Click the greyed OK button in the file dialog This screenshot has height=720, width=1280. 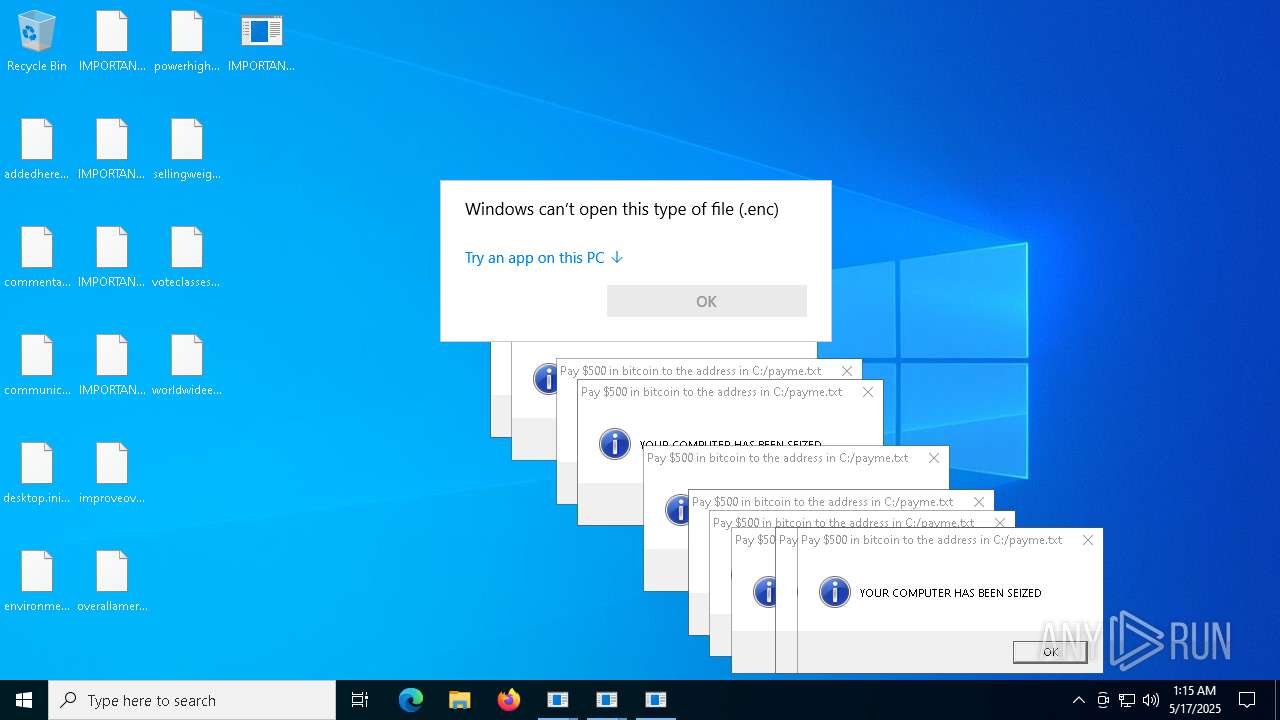[707, 301]
